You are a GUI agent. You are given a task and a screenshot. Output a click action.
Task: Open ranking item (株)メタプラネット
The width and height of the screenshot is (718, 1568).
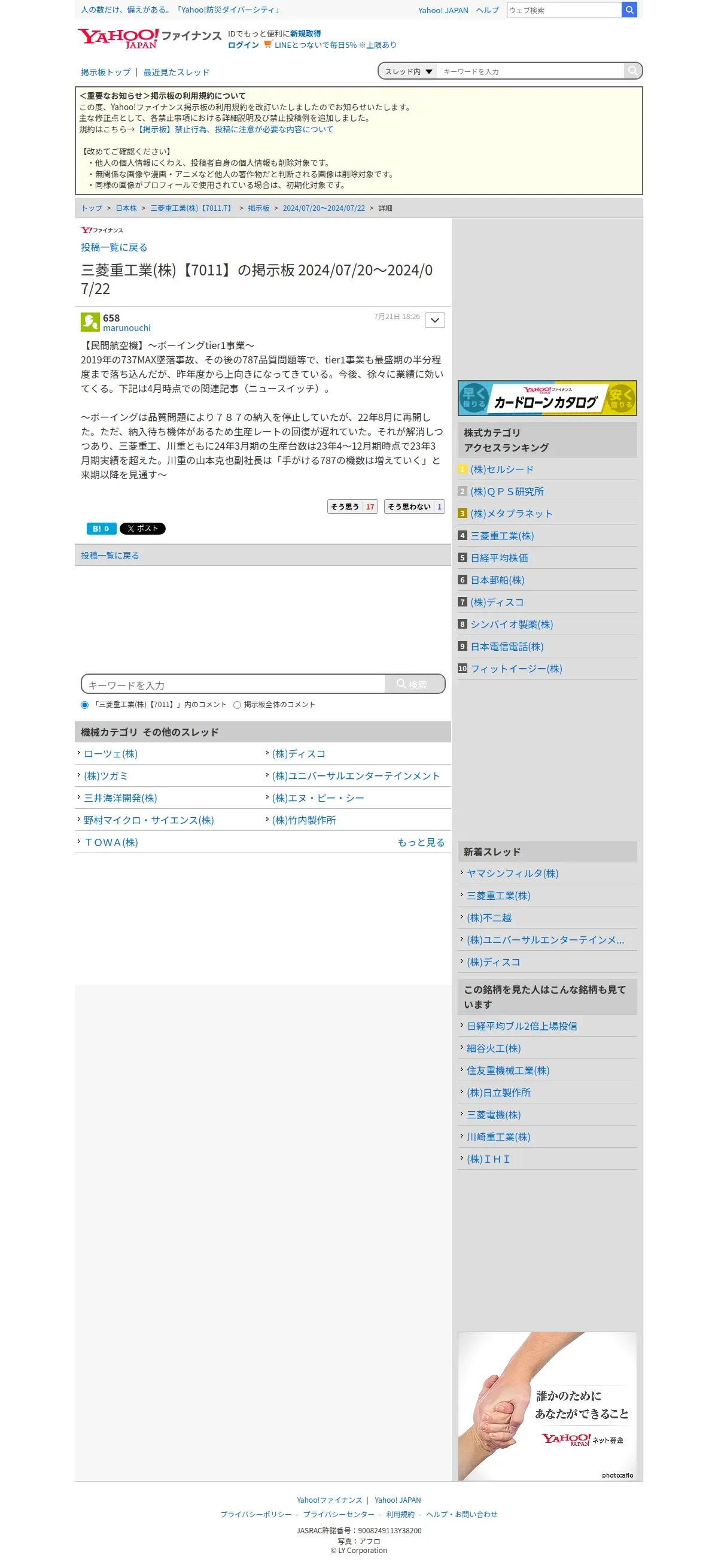point(511,514)
